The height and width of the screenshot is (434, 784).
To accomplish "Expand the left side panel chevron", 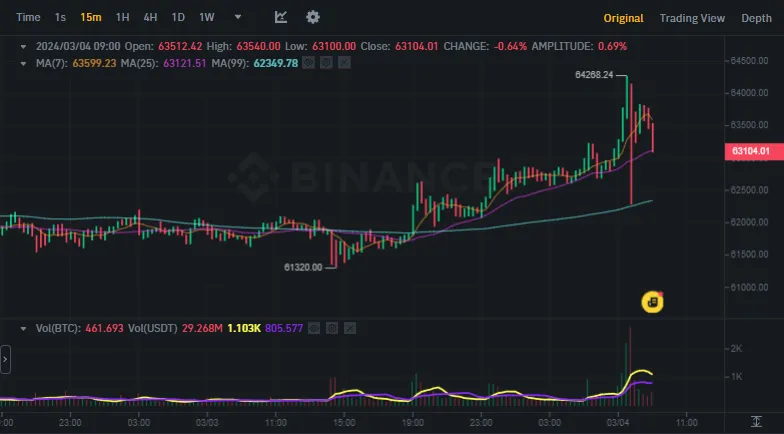I will (5, 360).
